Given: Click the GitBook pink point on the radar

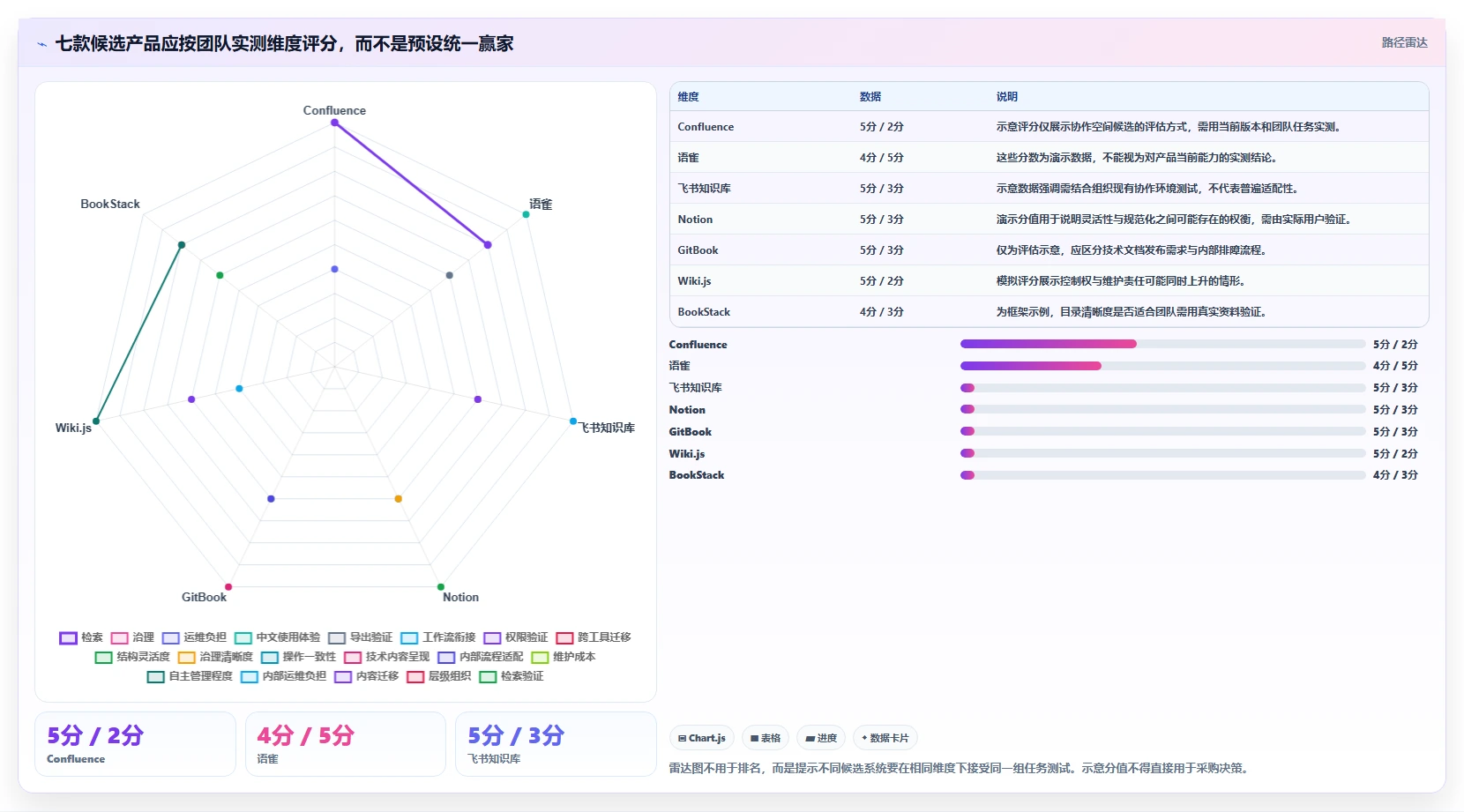Looking at the screenshot, I should [x=228, y=587].
